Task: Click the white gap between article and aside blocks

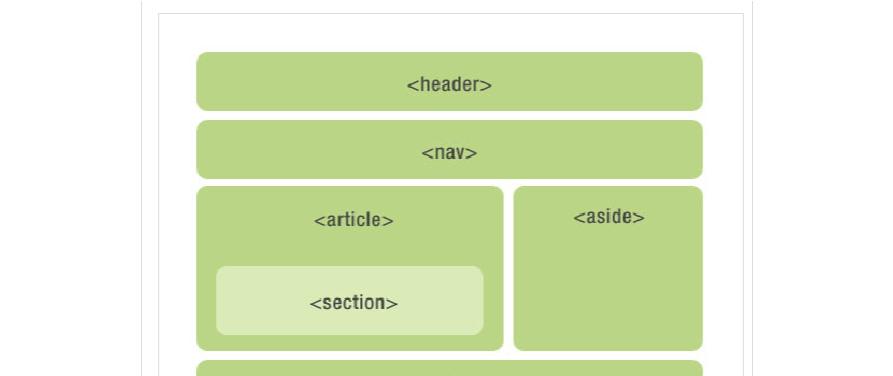Action: [x=509, y=268]
